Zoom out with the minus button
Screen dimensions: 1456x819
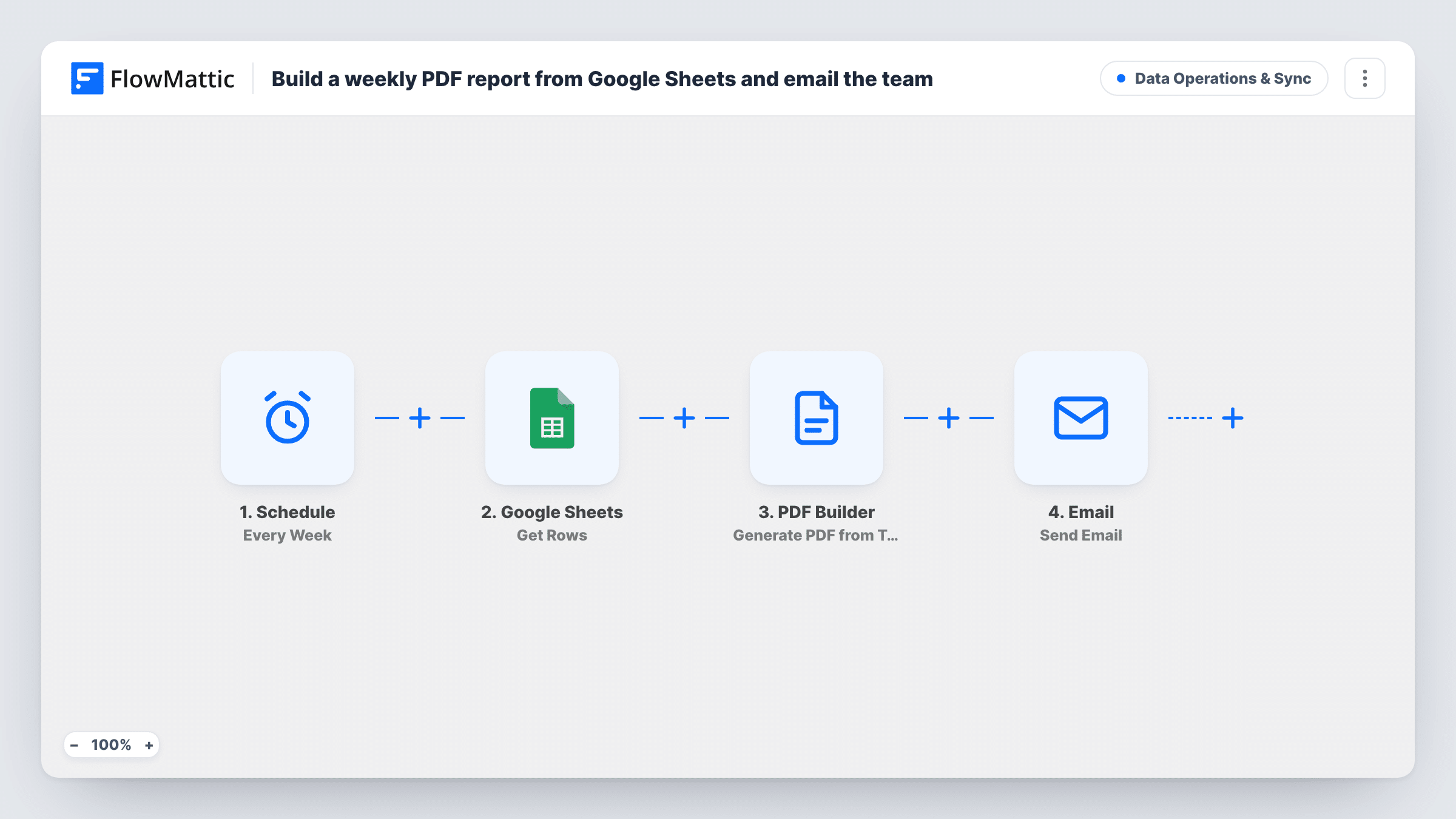[74, 745]
